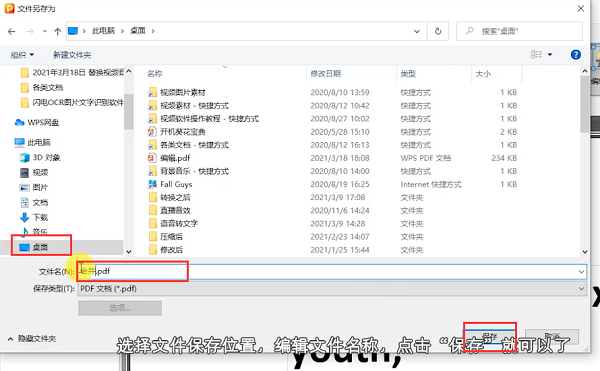Click the 文件名 input field
600x371 pixels.
click(x=332, y=272)
